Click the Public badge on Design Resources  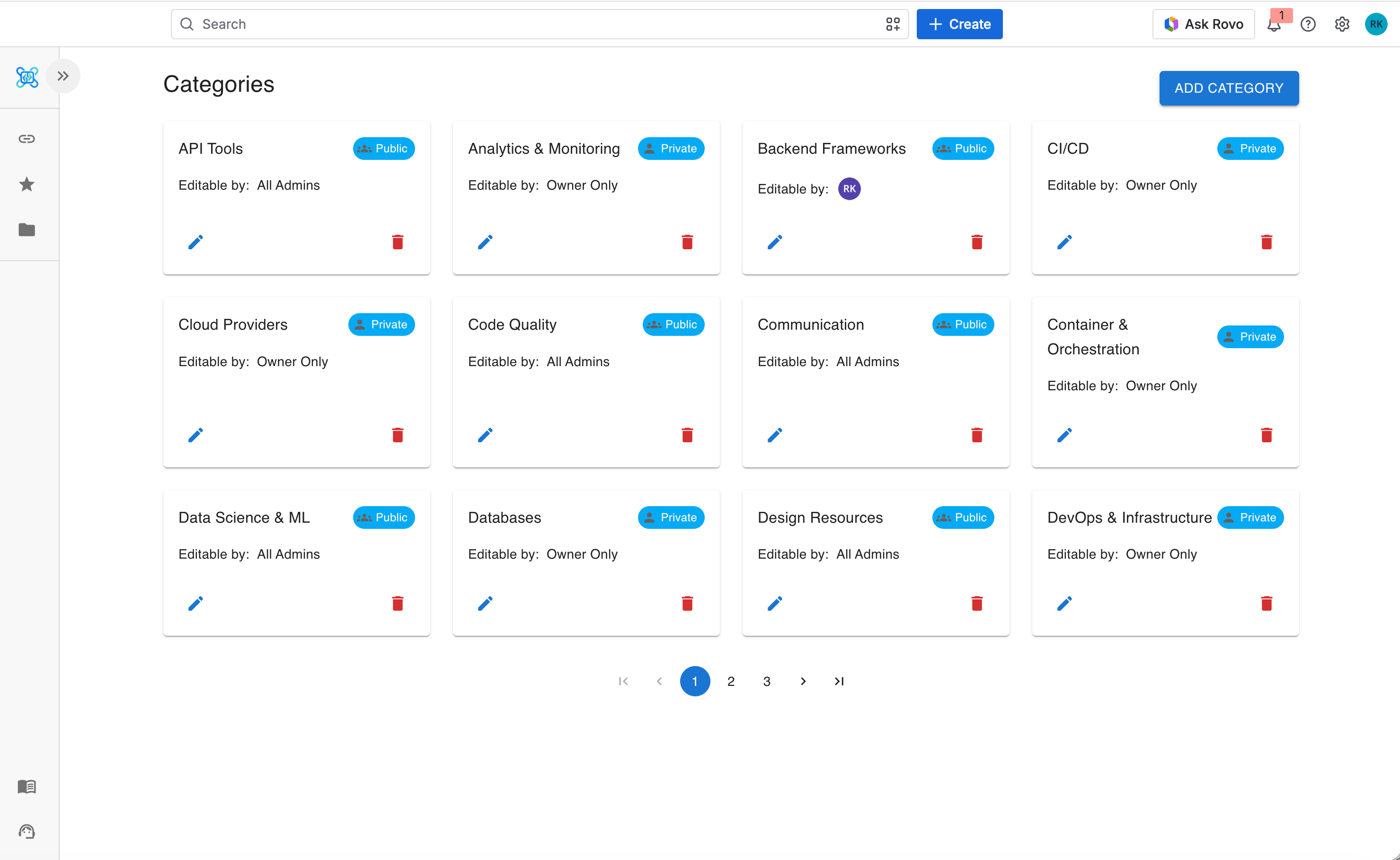[963, 518]
